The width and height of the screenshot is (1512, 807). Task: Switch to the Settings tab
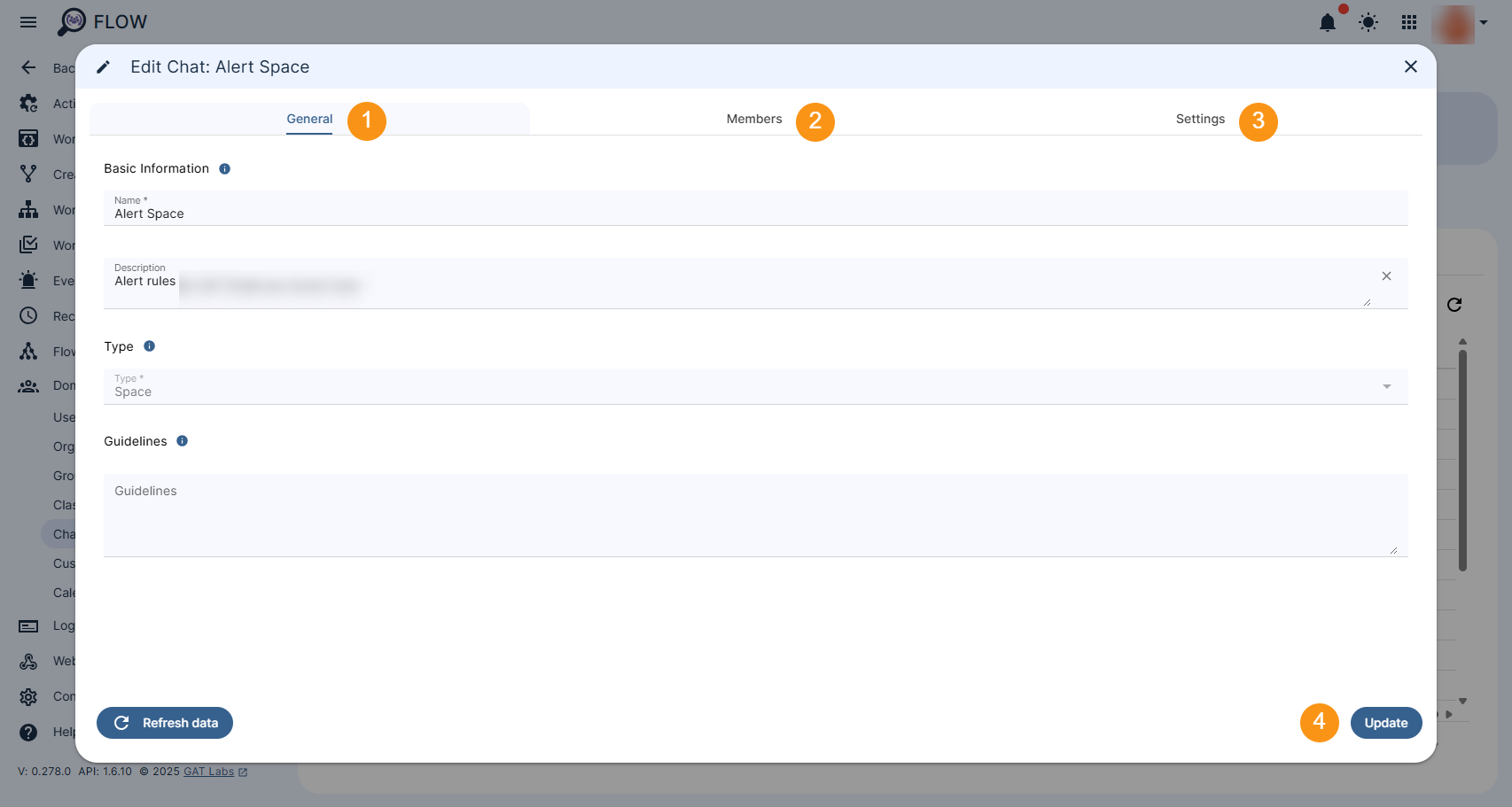(x=1200, y=119)
